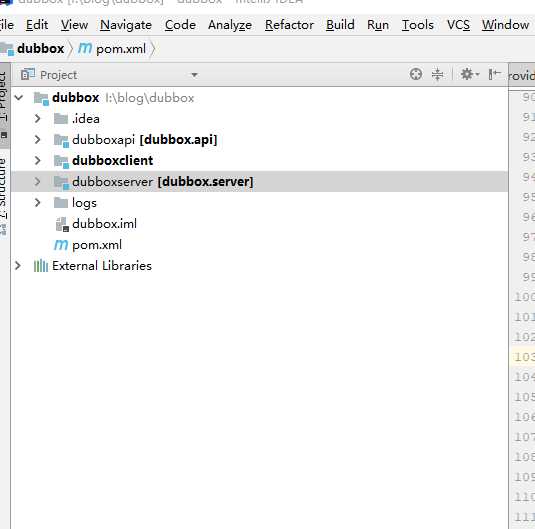
Task: Click the External Libraries icon
Action: point(41,266)
